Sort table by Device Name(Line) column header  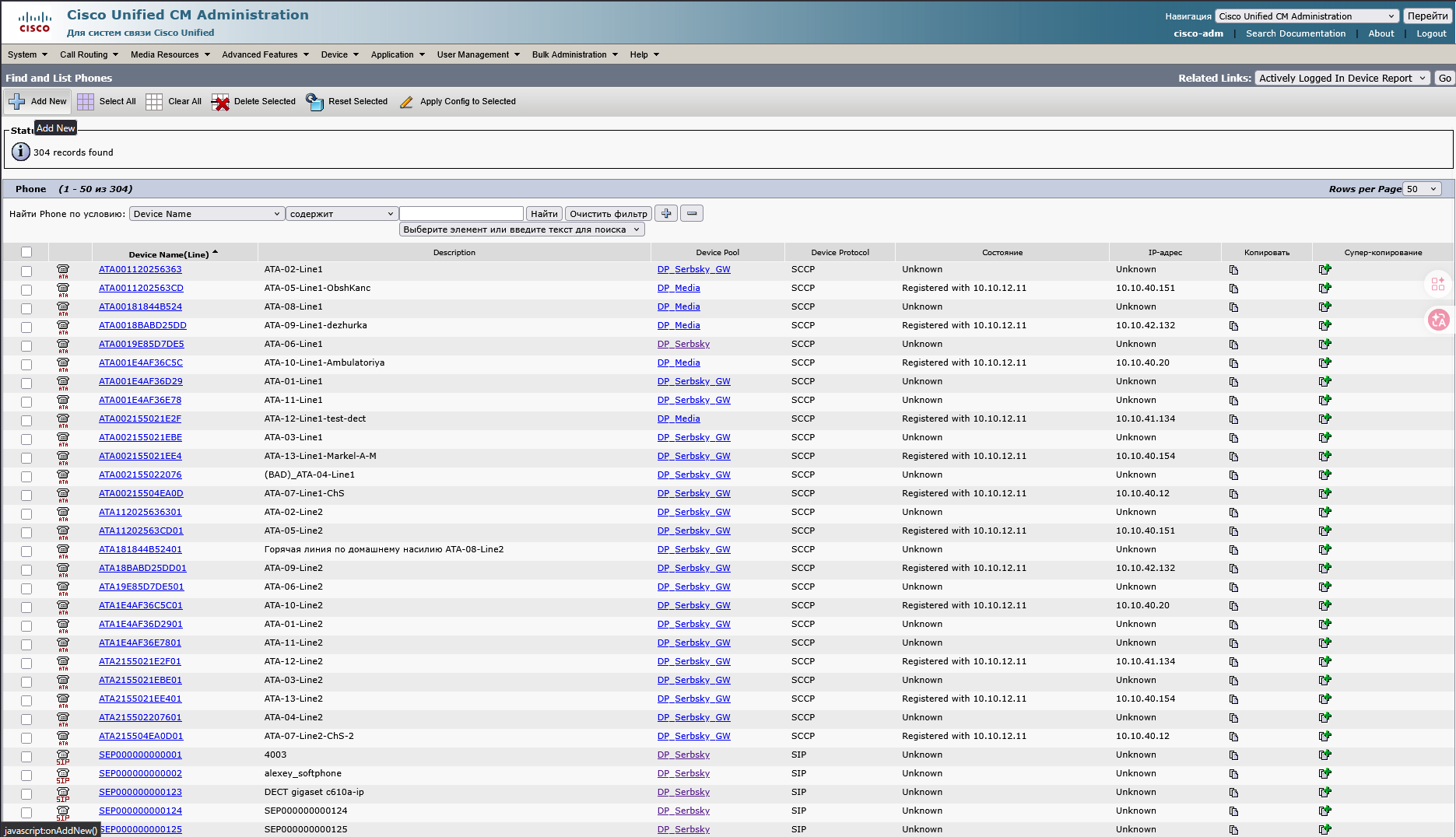point(169,254)
